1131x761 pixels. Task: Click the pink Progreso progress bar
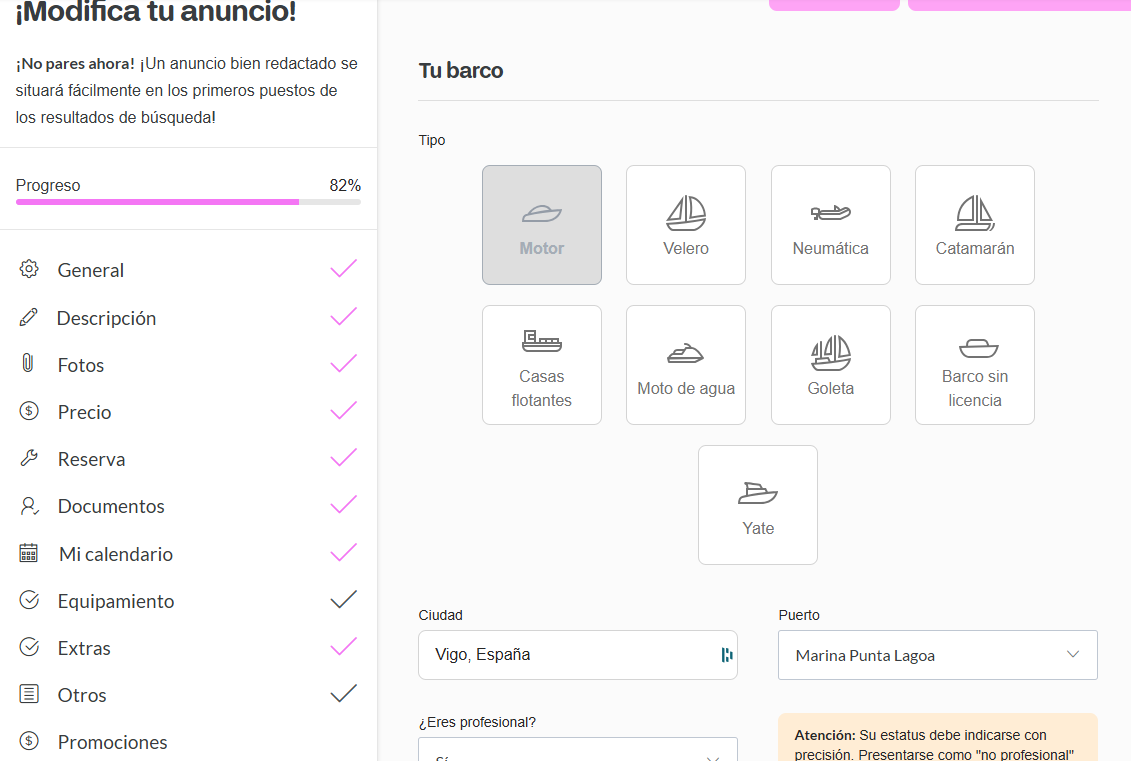pos(157,202)
